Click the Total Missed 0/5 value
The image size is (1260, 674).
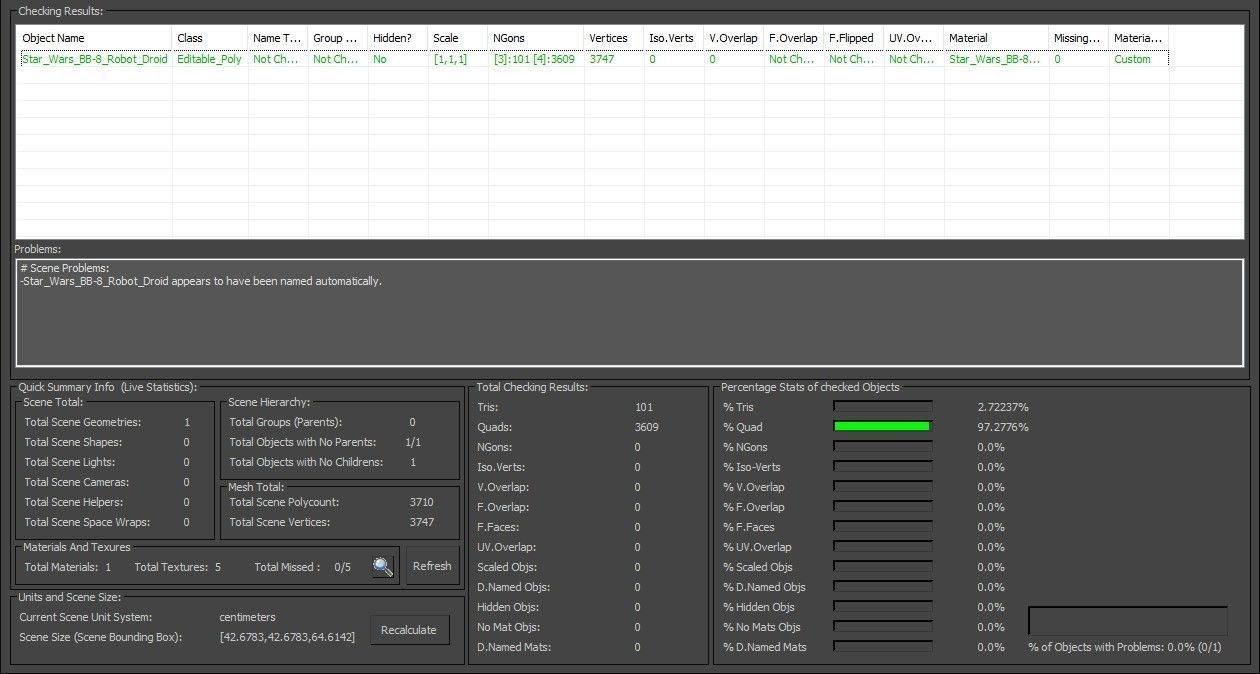tap(342, 567)
